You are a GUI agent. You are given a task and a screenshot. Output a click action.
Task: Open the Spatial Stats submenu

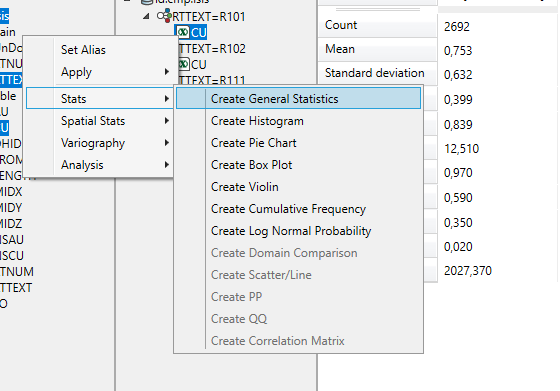click(x=100, y=121)
